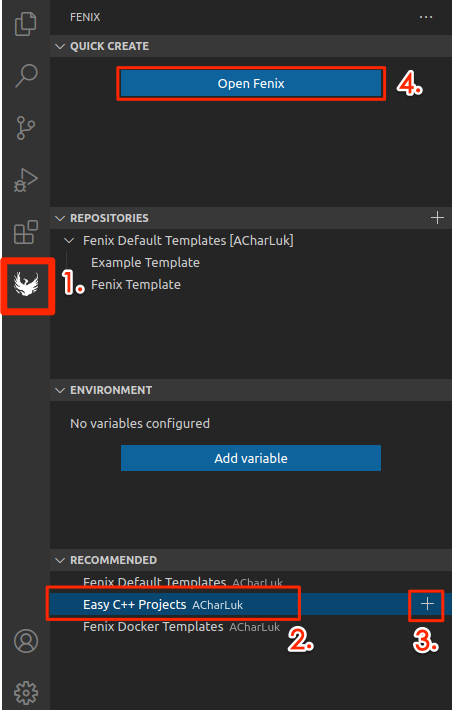Click the Add variable button

(251, 458)
